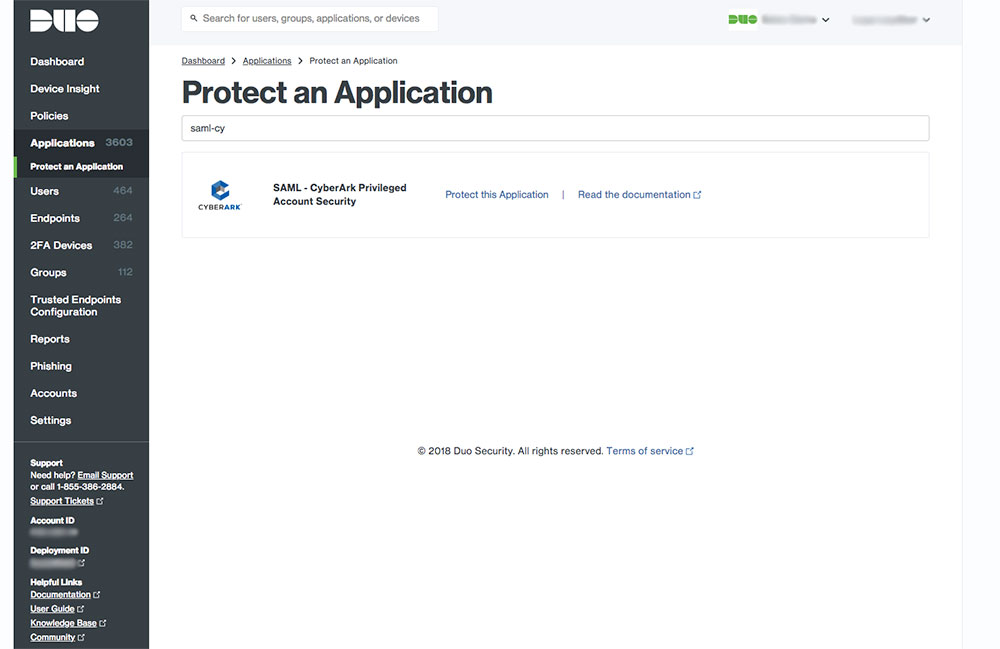Click the SAML - CyberArk Privileged Account Security title
The image size is (1000, 649).
click(x=339, y=194)
